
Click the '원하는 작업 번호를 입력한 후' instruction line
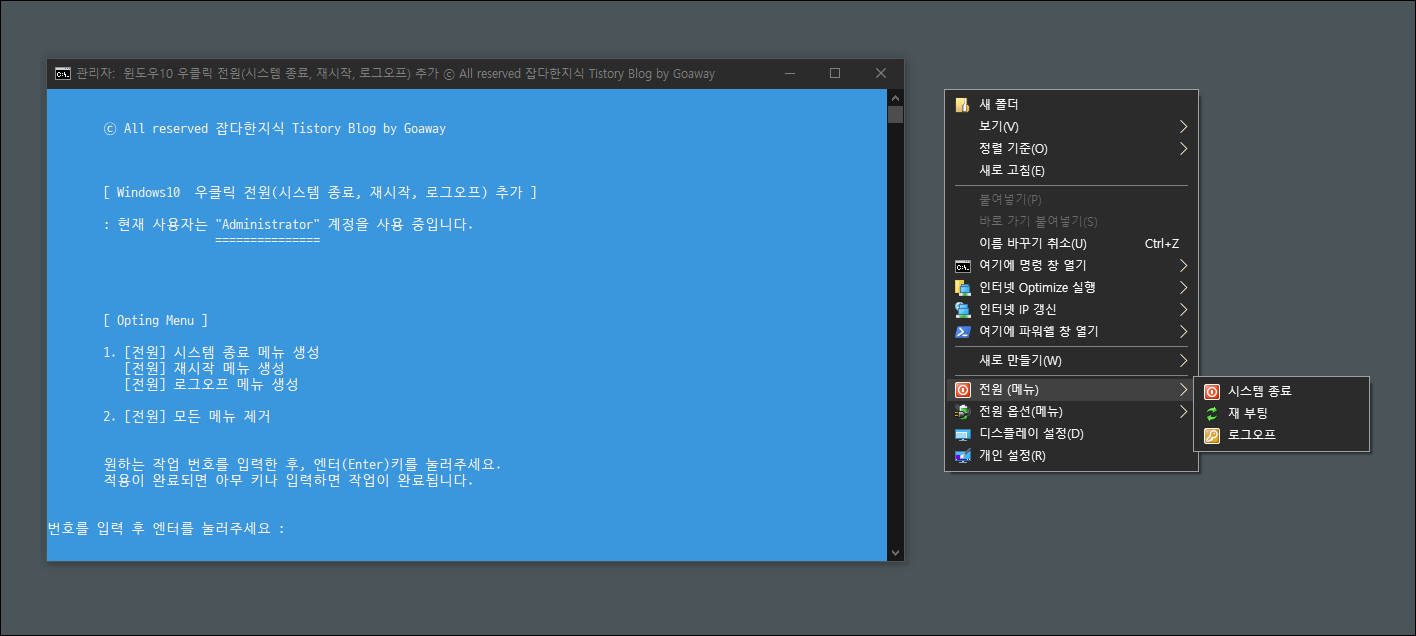click(303, 465)
